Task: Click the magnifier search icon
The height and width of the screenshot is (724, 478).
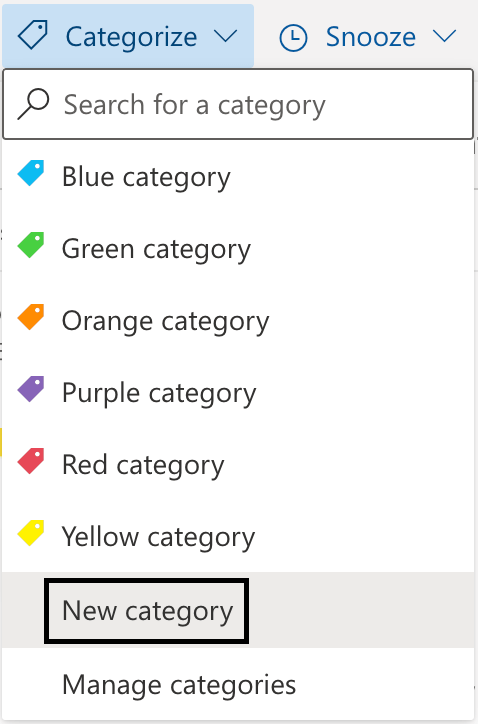Action: click(x=33, y=104)
